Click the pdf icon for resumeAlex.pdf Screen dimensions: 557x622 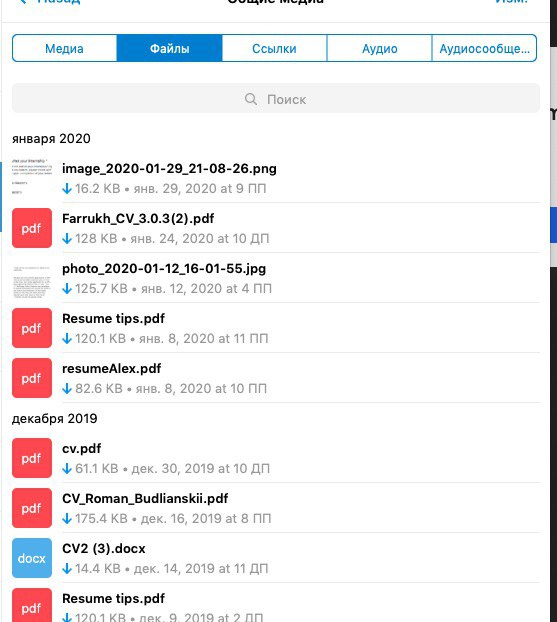(x=32, y=378)
